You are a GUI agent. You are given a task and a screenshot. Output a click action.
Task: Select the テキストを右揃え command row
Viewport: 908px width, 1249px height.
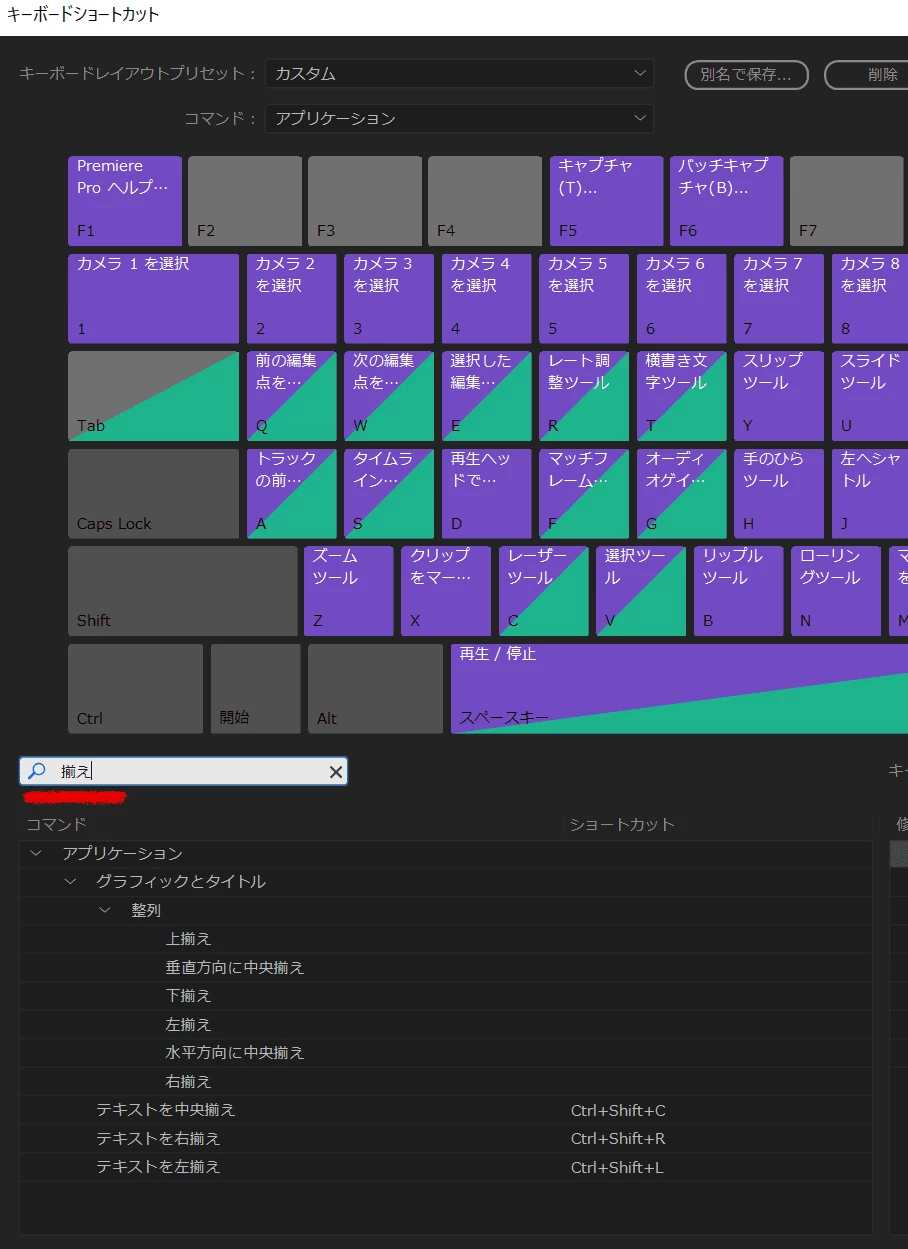(x=446, y=1138)
